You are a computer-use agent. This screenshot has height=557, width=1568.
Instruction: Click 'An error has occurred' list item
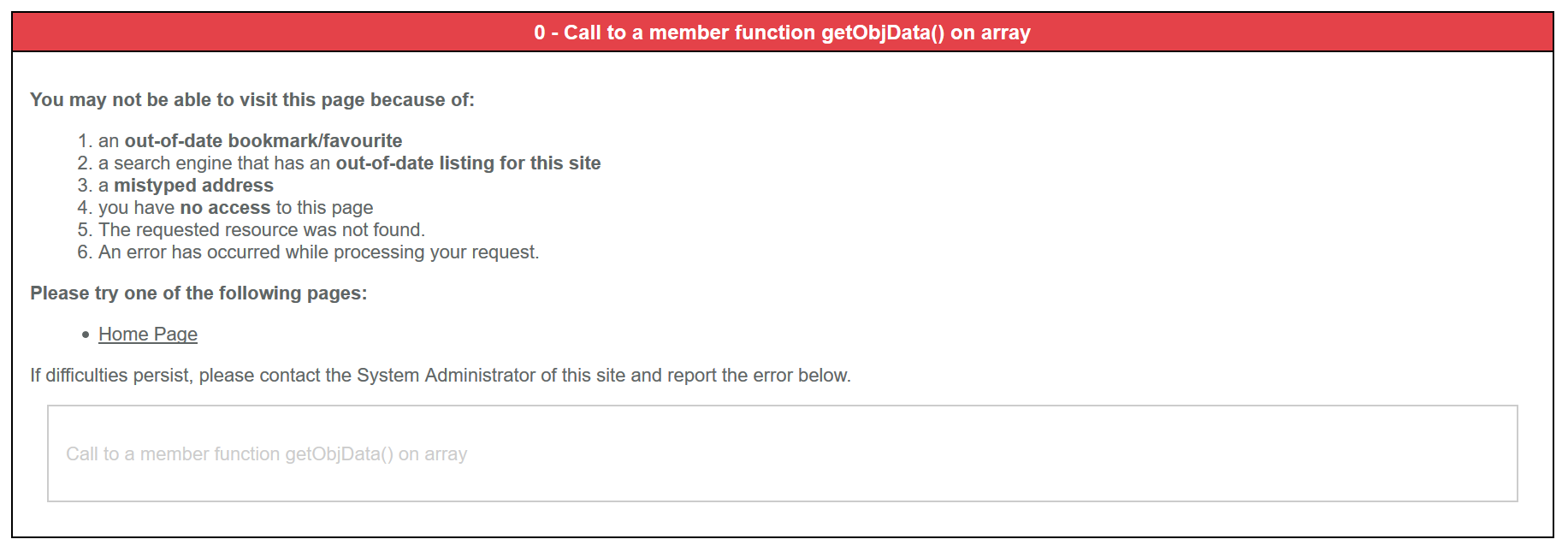click(x=318, y=252)
